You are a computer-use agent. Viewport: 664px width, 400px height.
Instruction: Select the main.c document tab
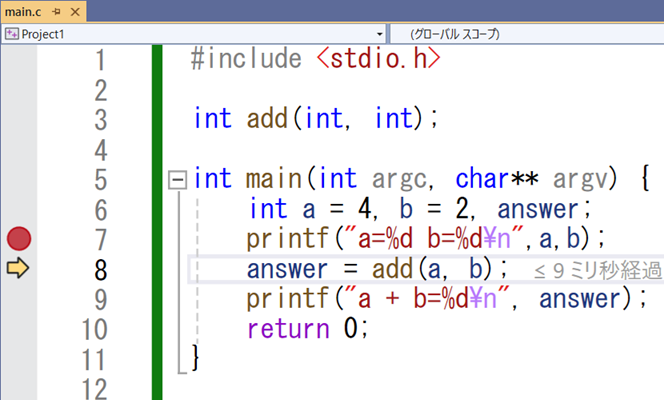(x=24, y=12)
